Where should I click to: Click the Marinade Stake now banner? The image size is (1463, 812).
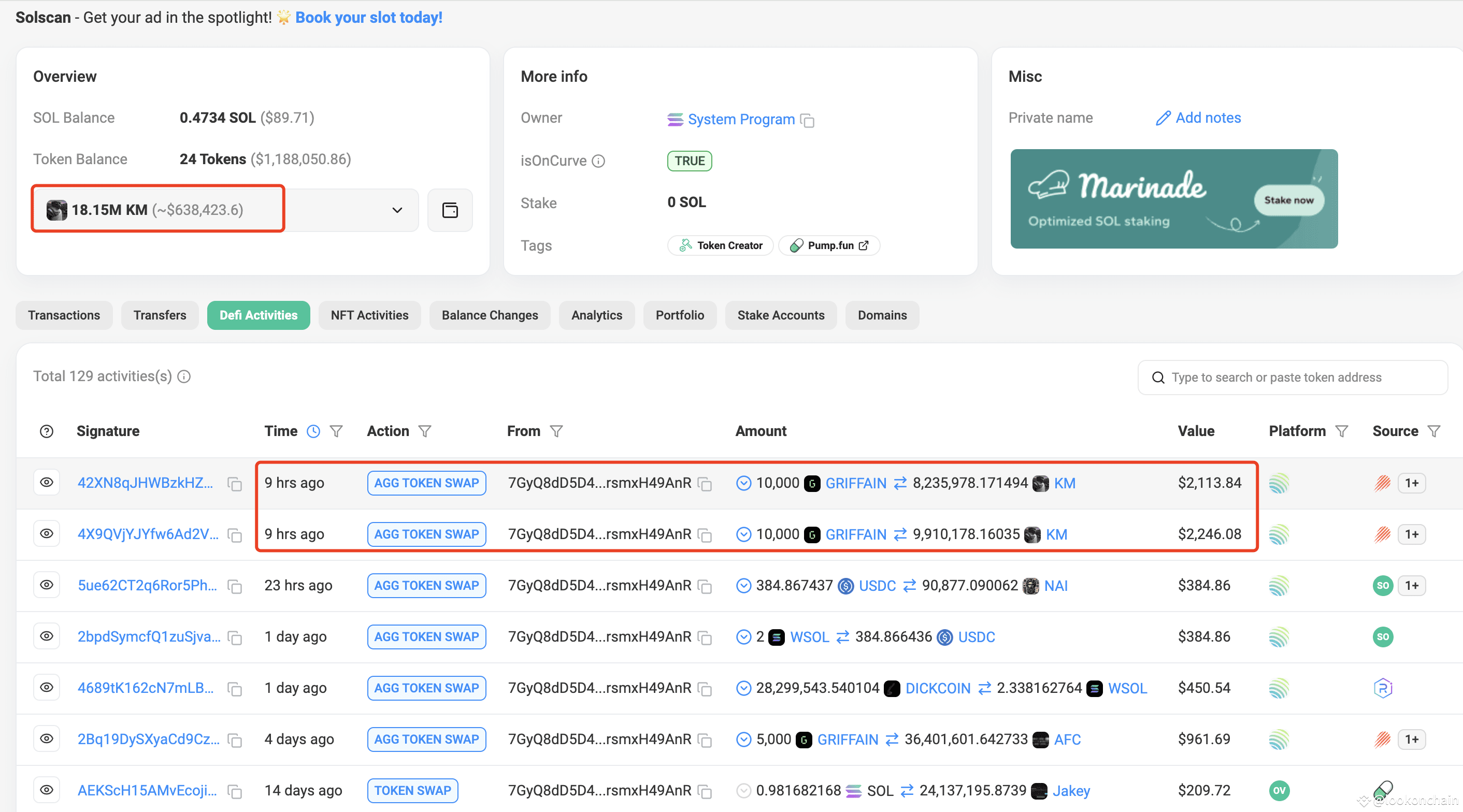[x=1288, y=200]
